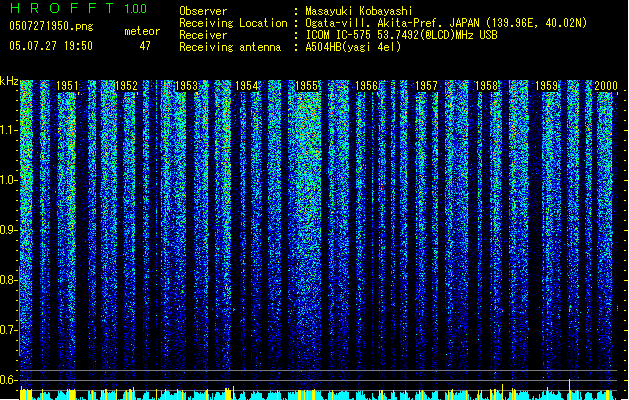629x400 pixels.
Task: Click the meteor label
Action: click(x=142, y=31)
